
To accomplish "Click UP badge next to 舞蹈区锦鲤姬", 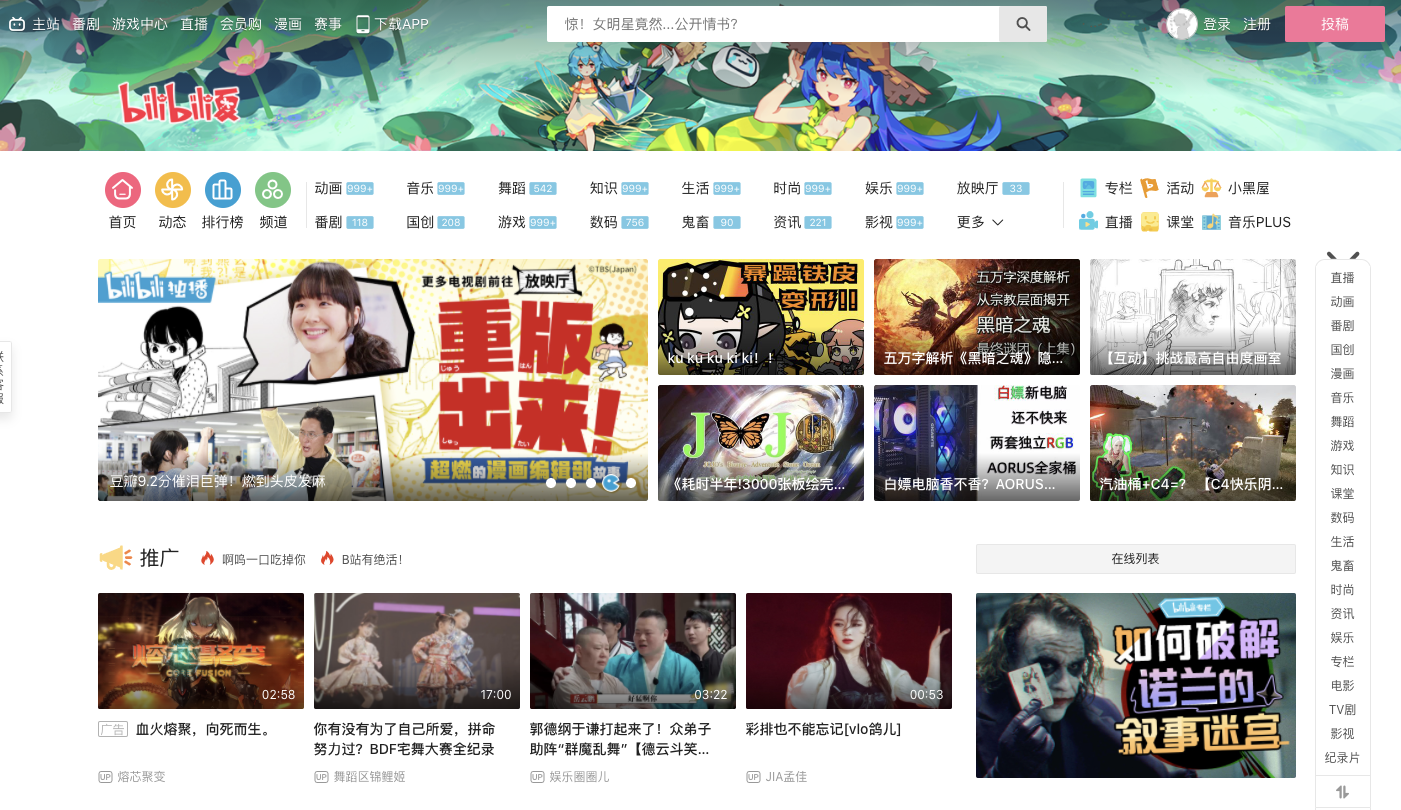I will pyautogui.click(x=321, y=777).
